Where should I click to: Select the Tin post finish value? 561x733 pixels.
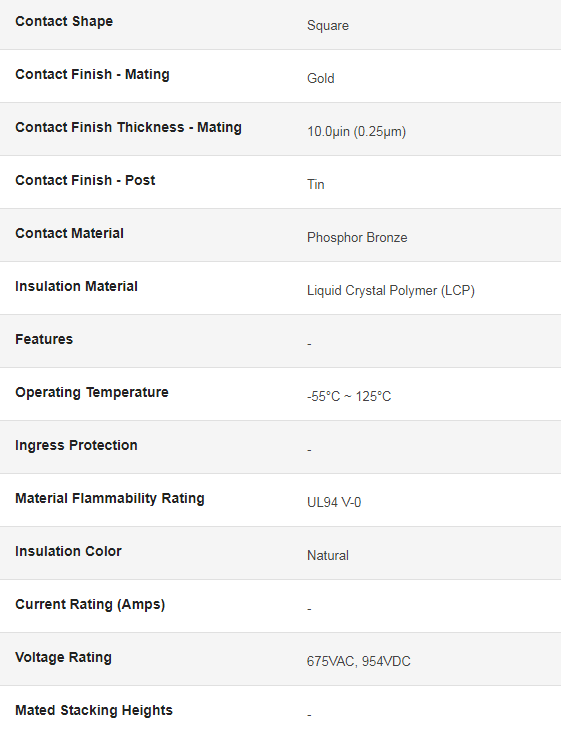[316, 184]
